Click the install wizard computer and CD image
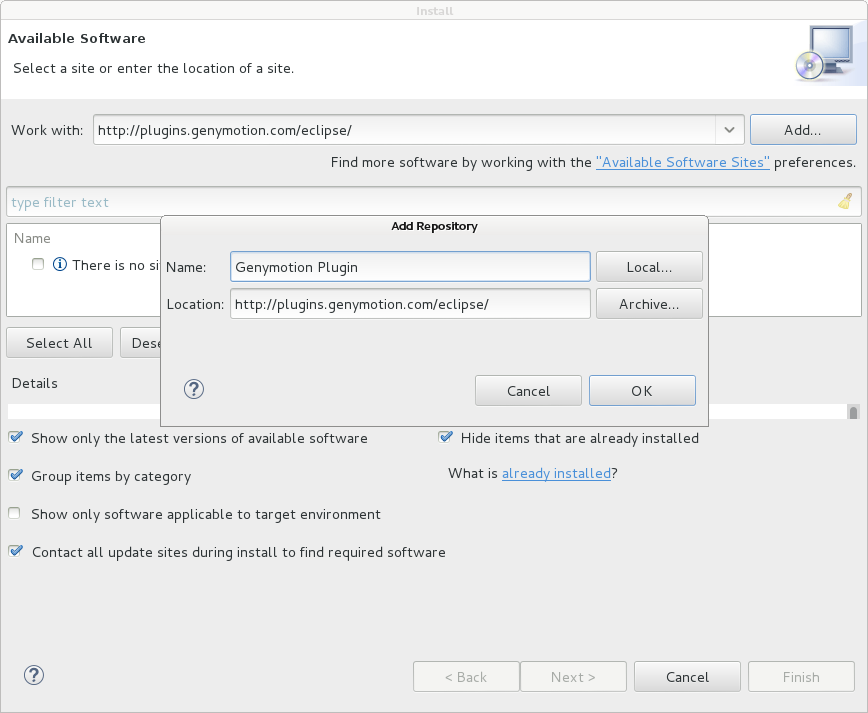Image resolution: width=868 pixels, height=713 pixels. [825, 54]
